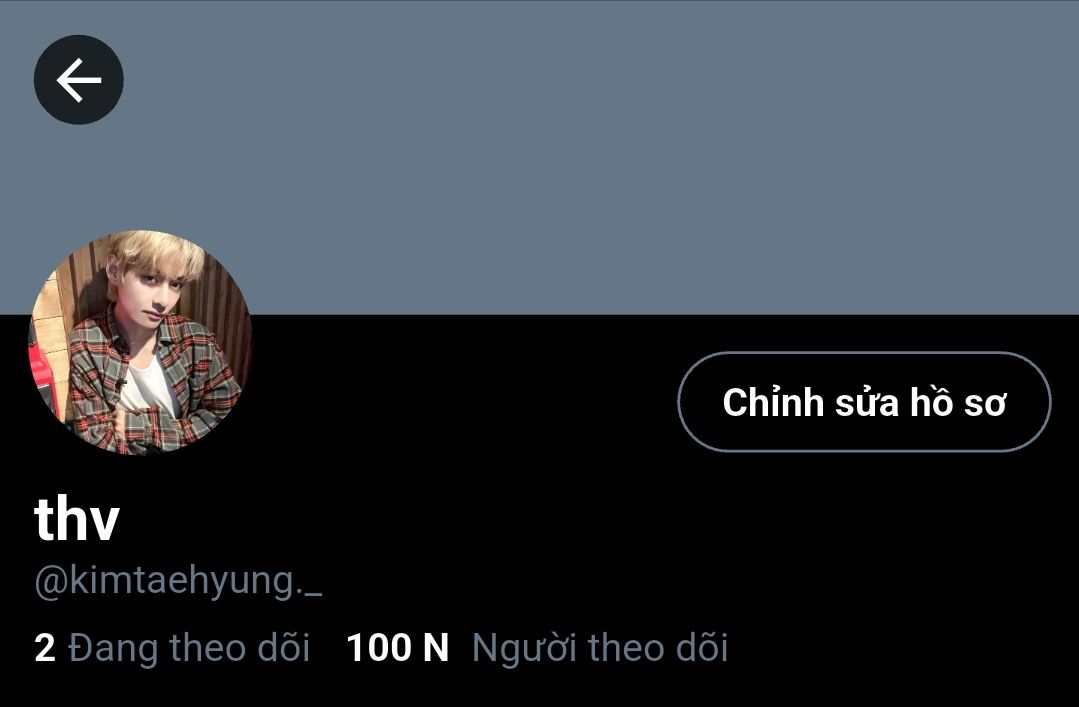Click the Chỉnh sửa hồ sơ button
The image size is (1079, 707).
(864, 402)
